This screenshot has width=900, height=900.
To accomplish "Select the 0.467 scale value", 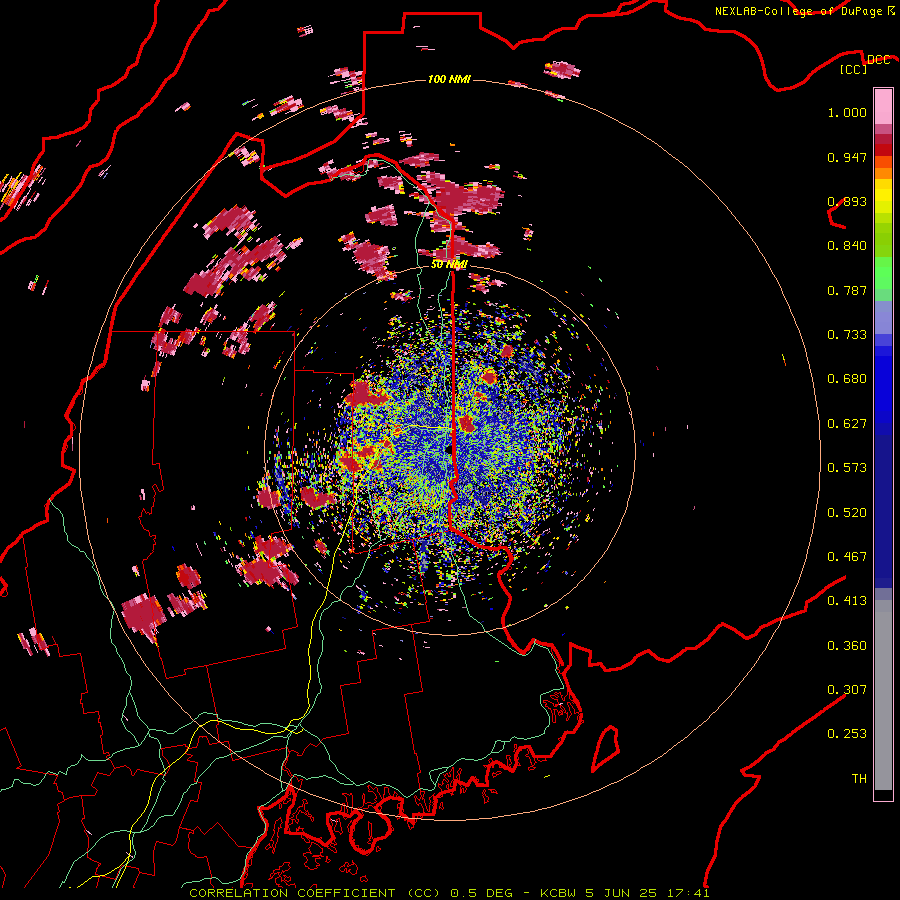I will (847, 557).
